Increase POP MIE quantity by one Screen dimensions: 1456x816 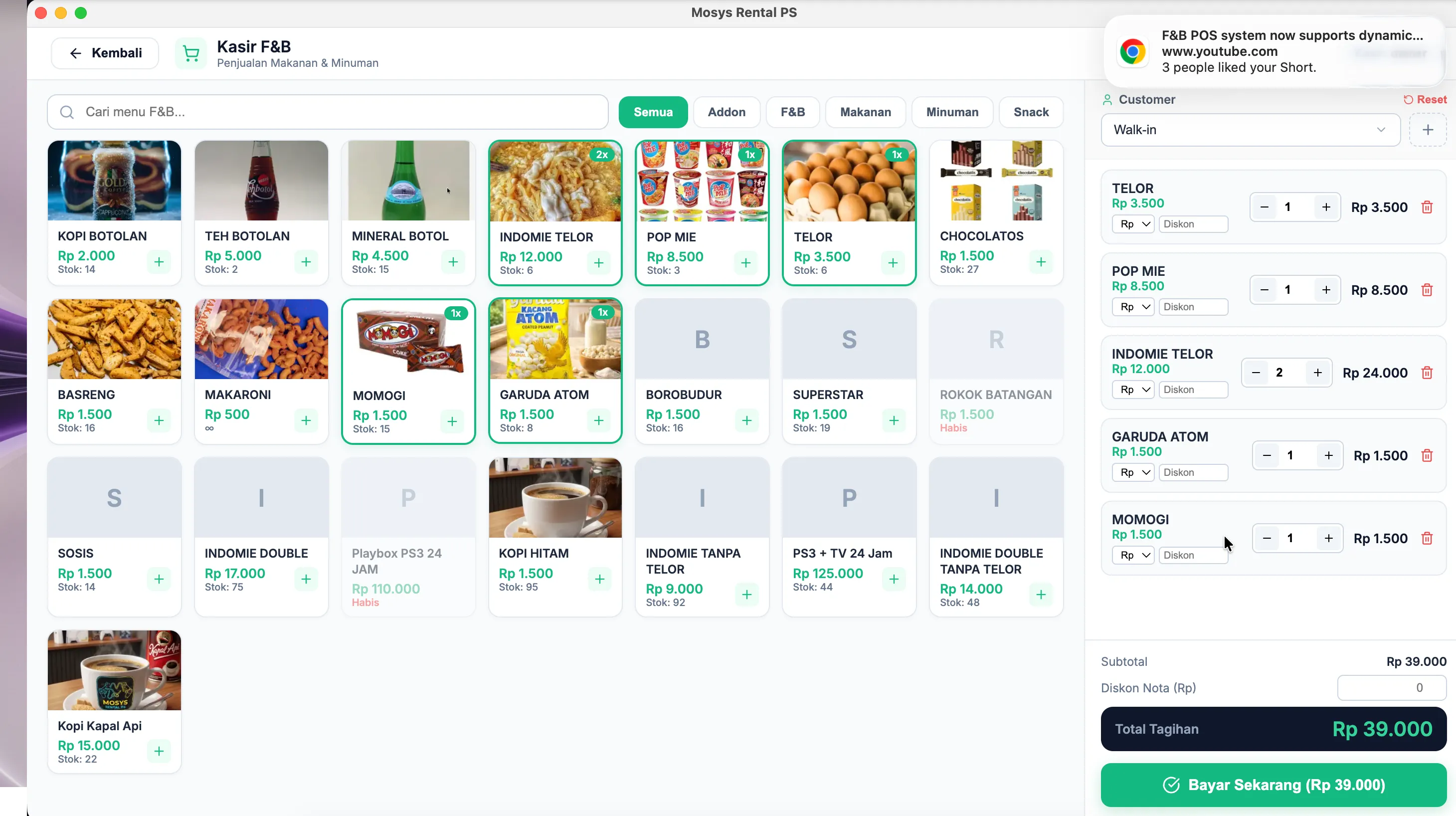click(1326, 290)
